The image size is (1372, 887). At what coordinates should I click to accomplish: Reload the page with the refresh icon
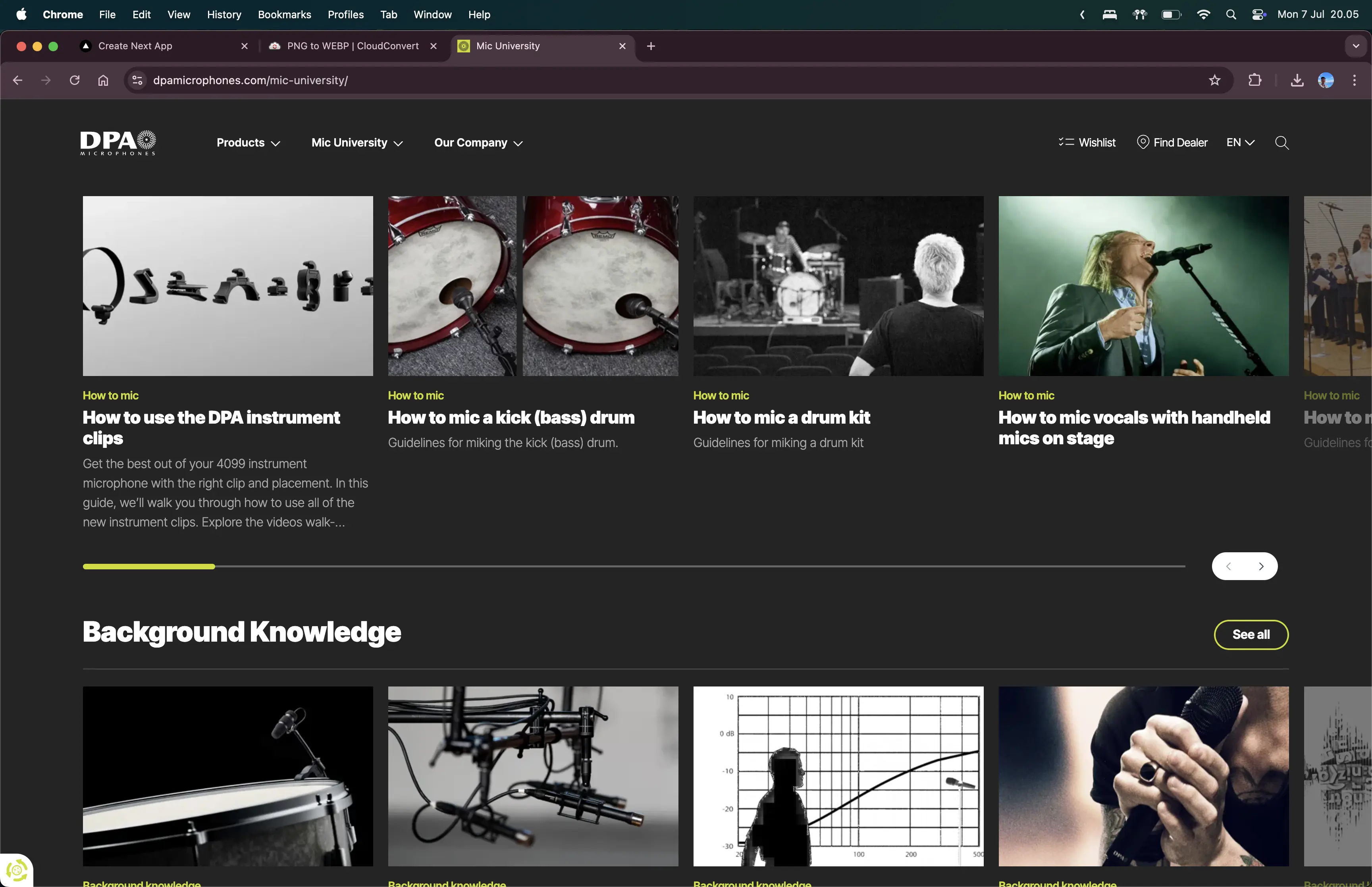pos(74,80)
